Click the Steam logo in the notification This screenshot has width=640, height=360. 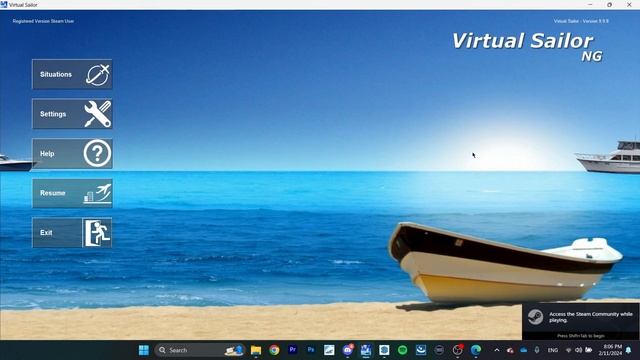535,317
